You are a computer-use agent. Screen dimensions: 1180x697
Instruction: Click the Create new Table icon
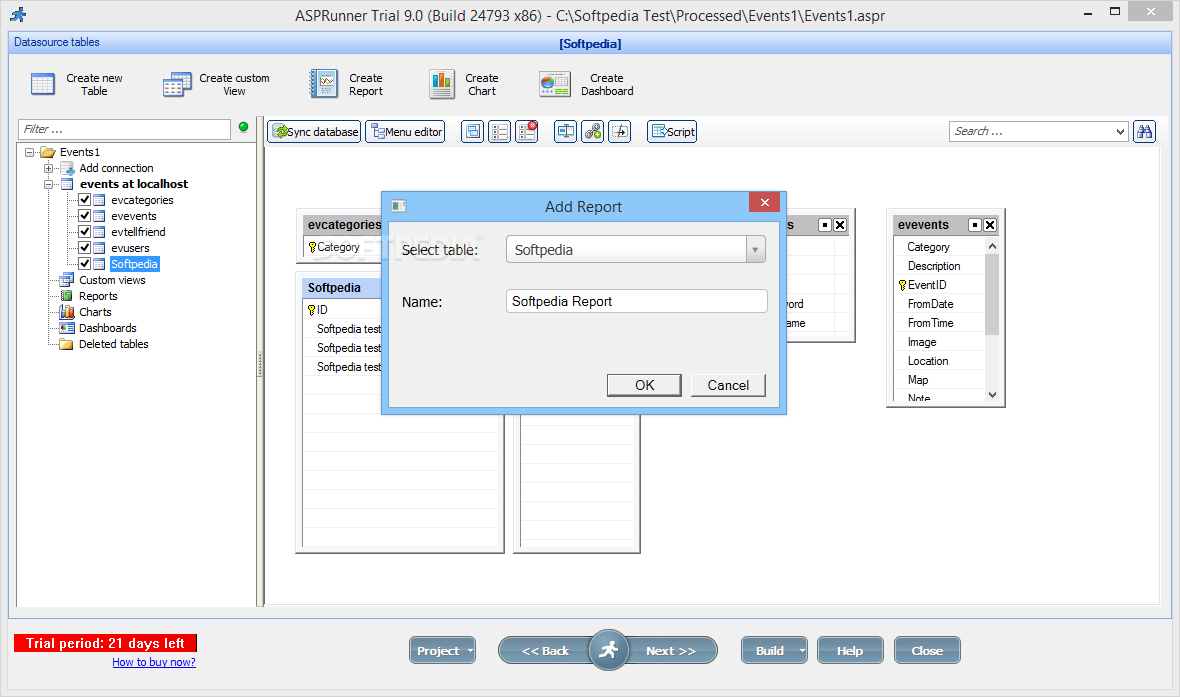(43, 84)
